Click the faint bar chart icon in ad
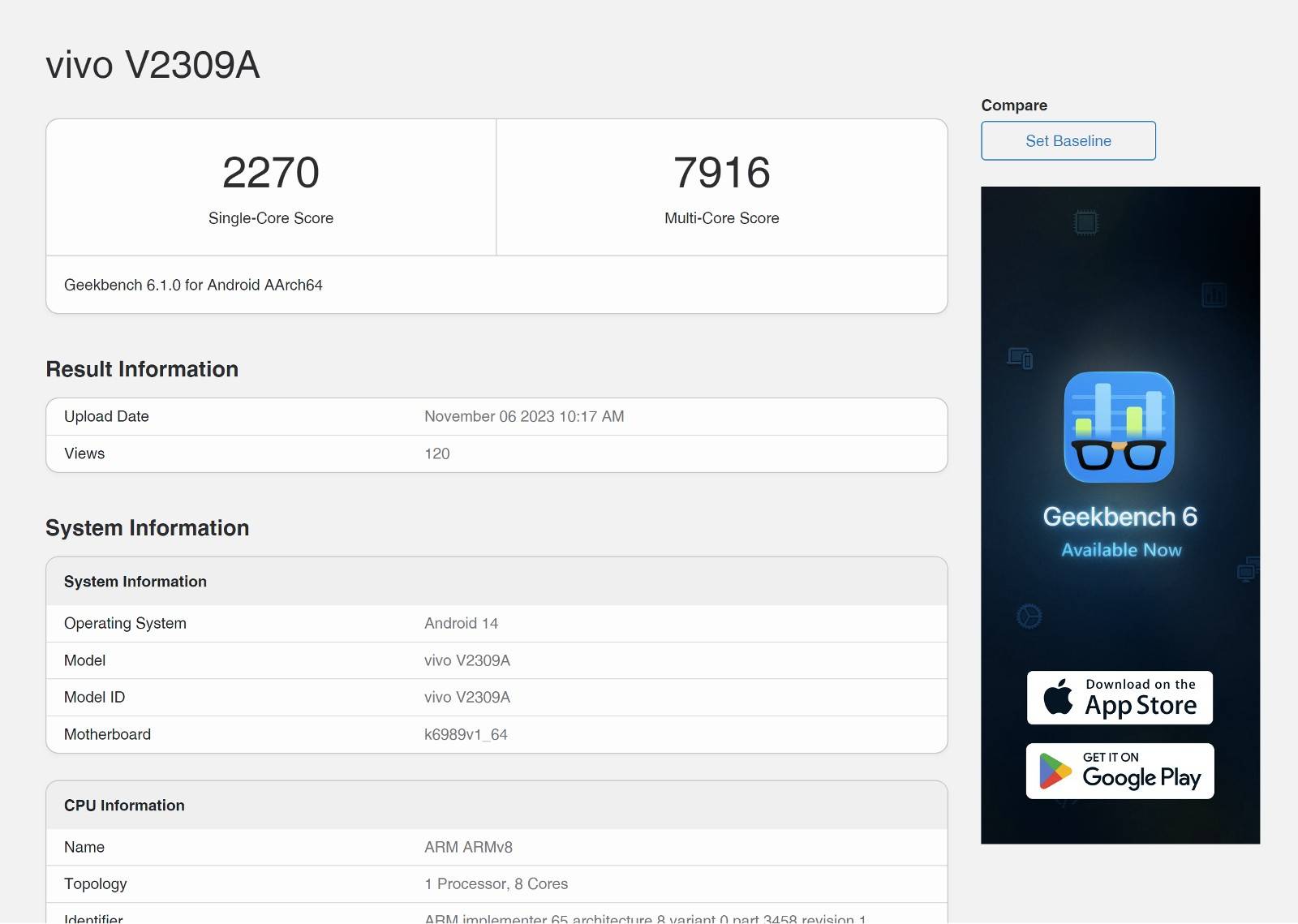The image size is (1298, 924). pyautogui.click(x=1214, y=294)
